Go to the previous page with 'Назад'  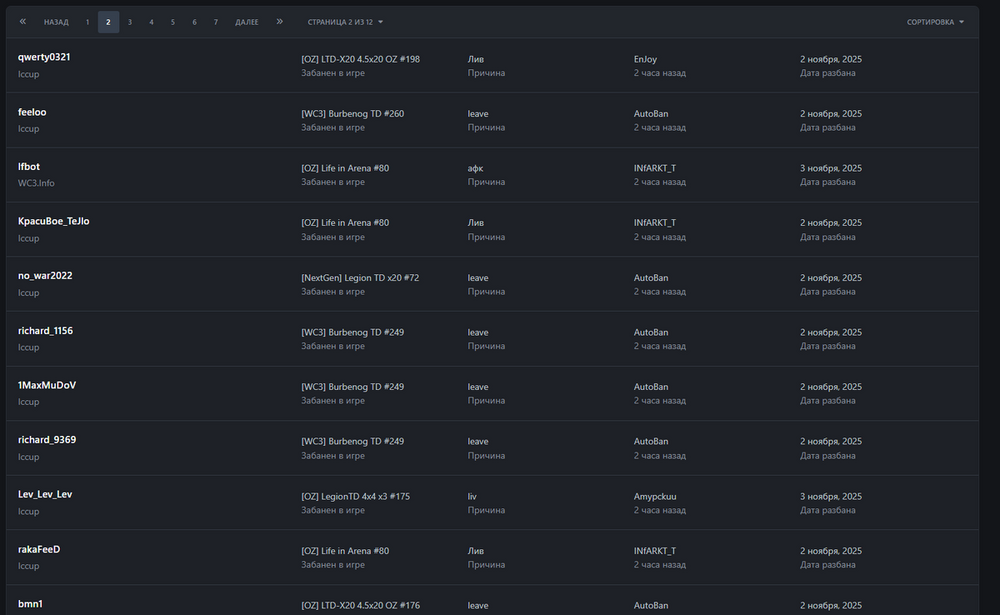pyautogui.click(x=56, y=22)
